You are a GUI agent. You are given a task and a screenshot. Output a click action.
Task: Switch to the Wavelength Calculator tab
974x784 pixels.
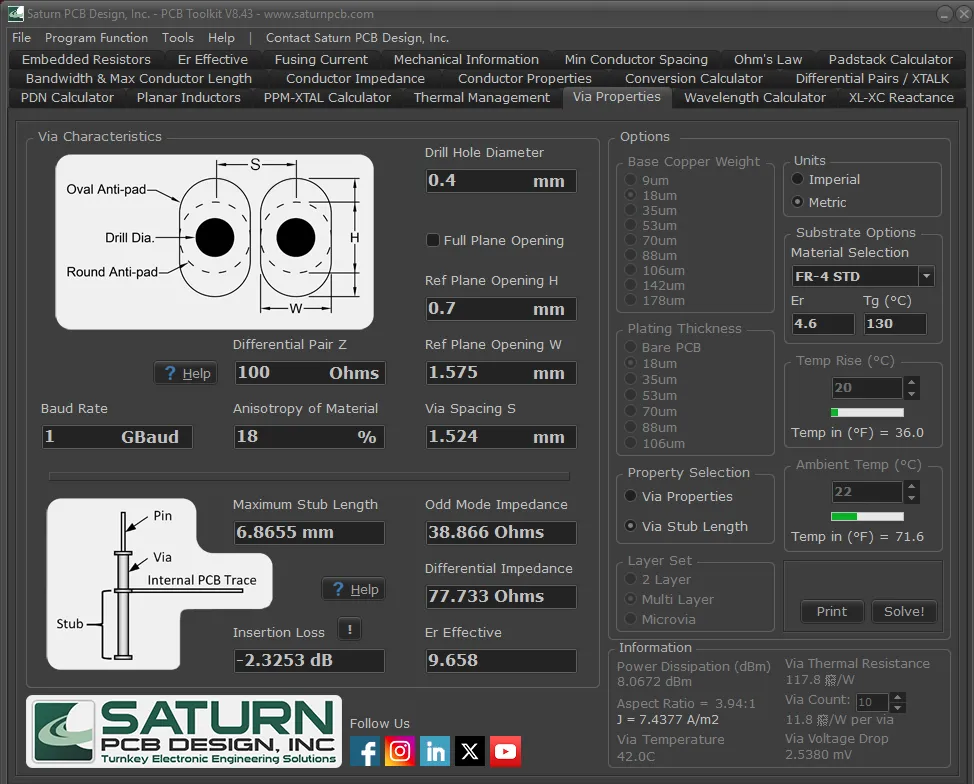click(x=755, y=98)
